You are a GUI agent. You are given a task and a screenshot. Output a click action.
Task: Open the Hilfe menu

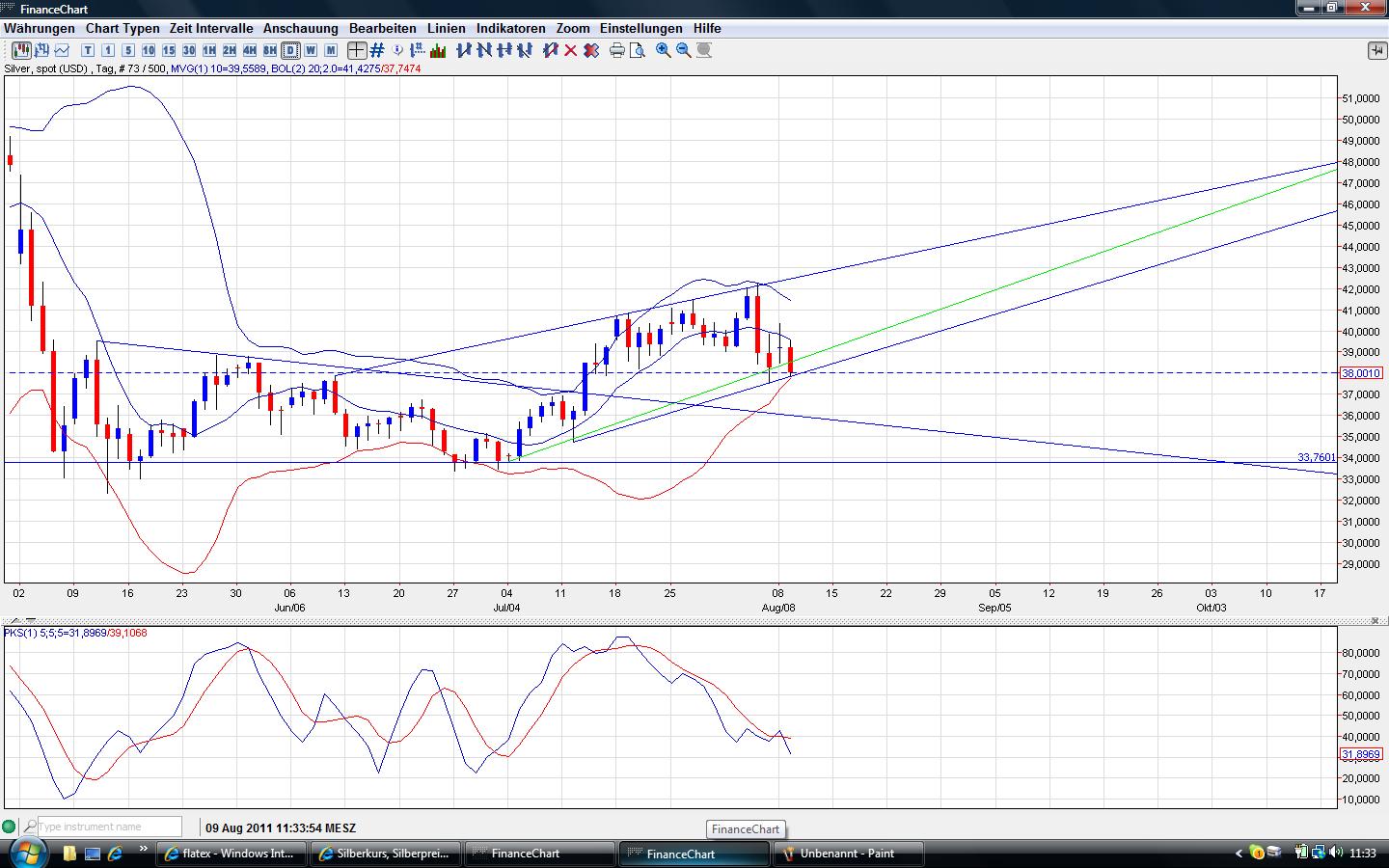click(707, 29)
